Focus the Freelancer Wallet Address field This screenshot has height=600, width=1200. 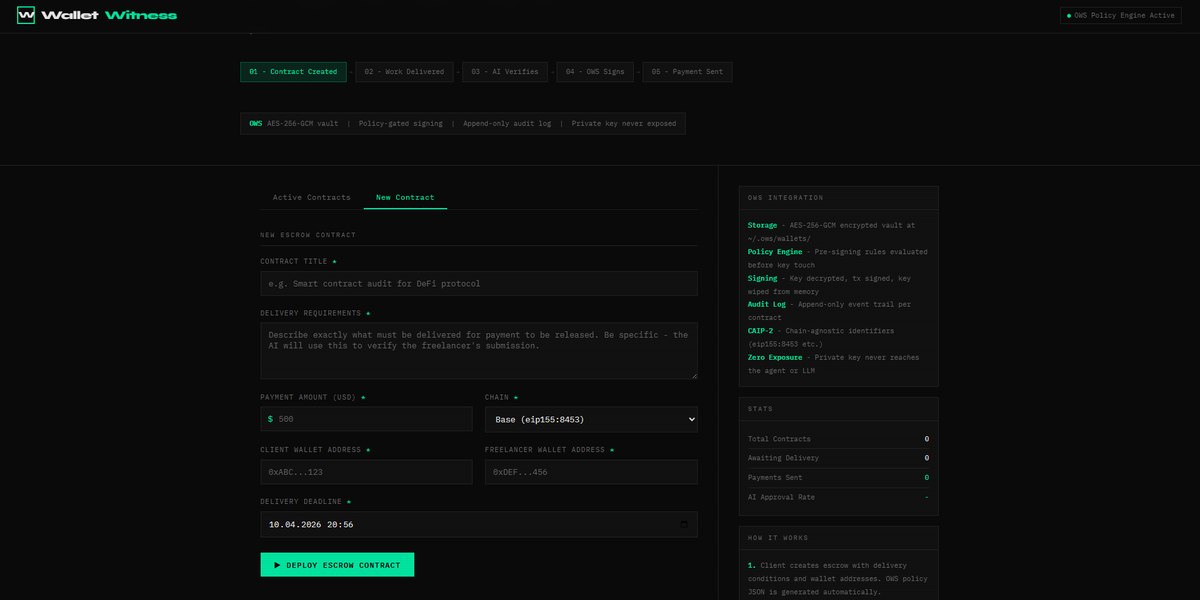point(591,472)
